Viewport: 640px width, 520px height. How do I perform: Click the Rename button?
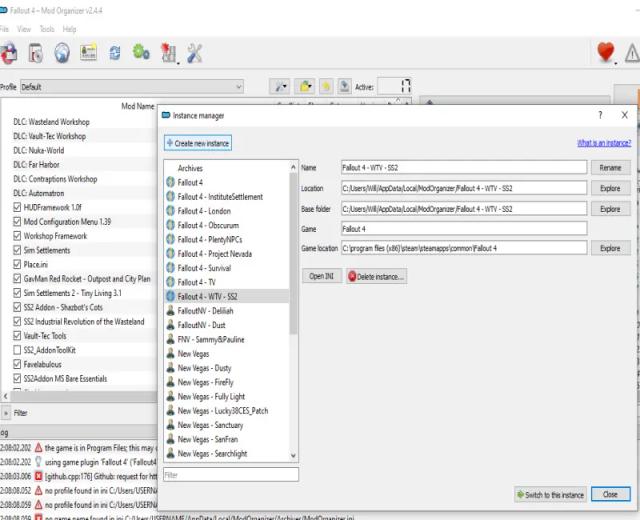point(611,168)
